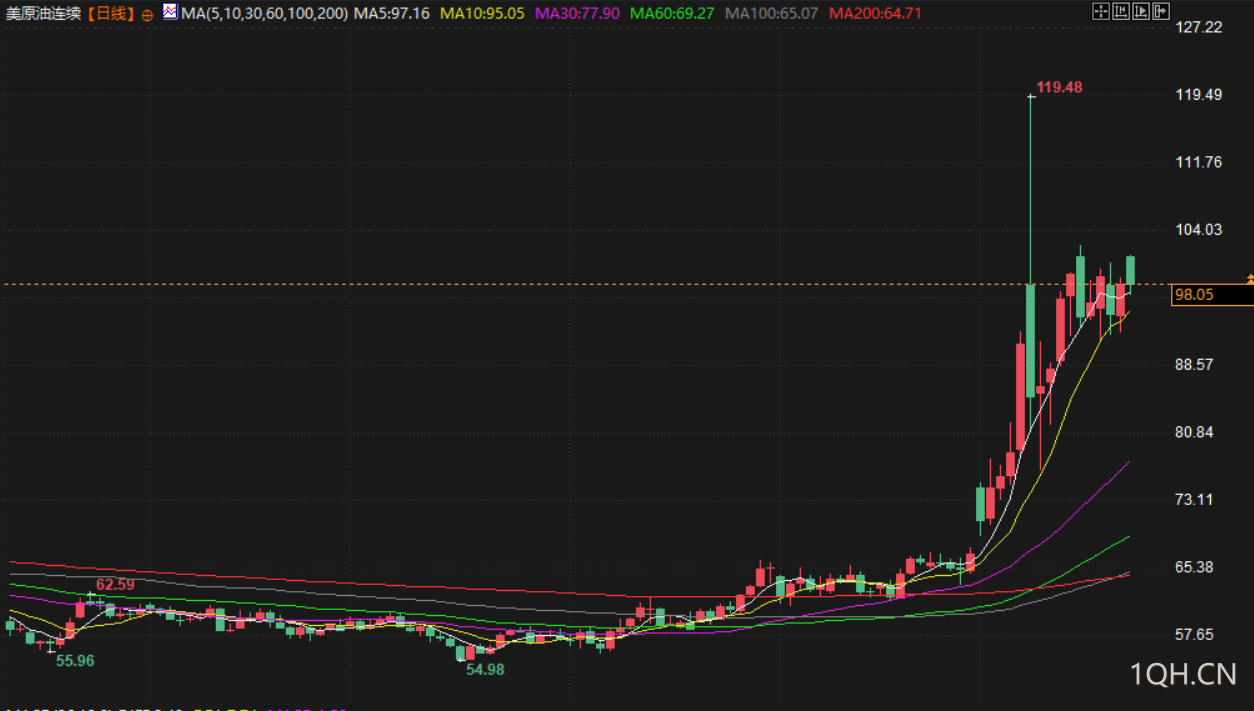
Task: Click the 73.11 axis value
Action: pyautogui.click(x=1196, y=499)
